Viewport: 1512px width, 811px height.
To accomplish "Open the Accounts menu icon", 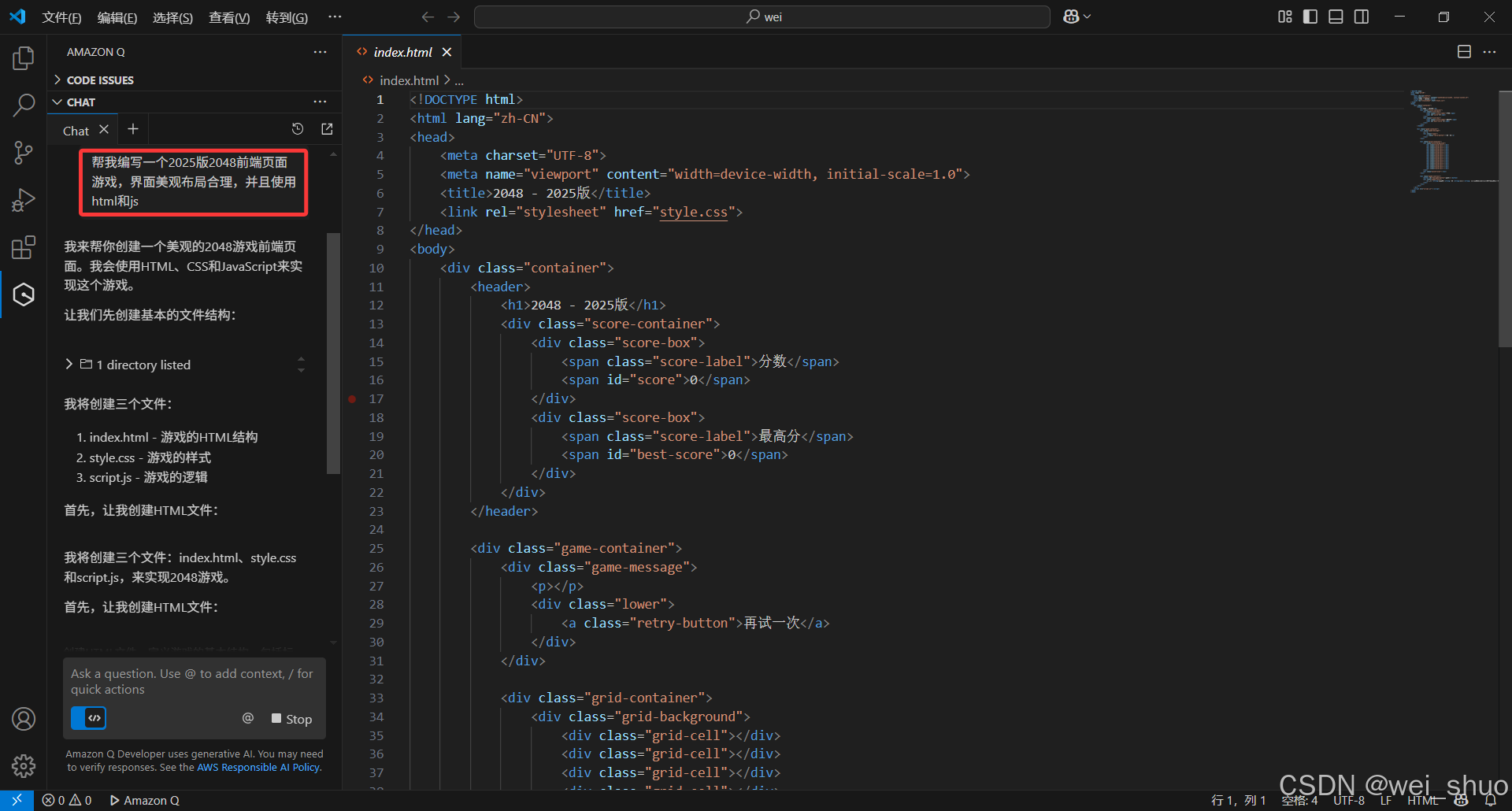I will 24,718.
